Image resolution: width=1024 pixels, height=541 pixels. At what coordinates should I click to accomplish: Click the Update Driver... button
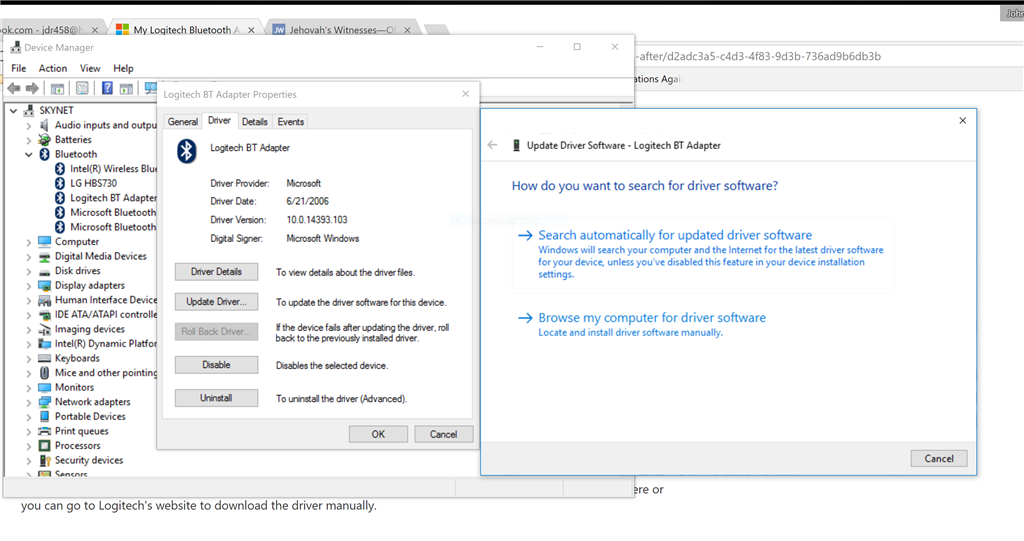click(216, 302)
